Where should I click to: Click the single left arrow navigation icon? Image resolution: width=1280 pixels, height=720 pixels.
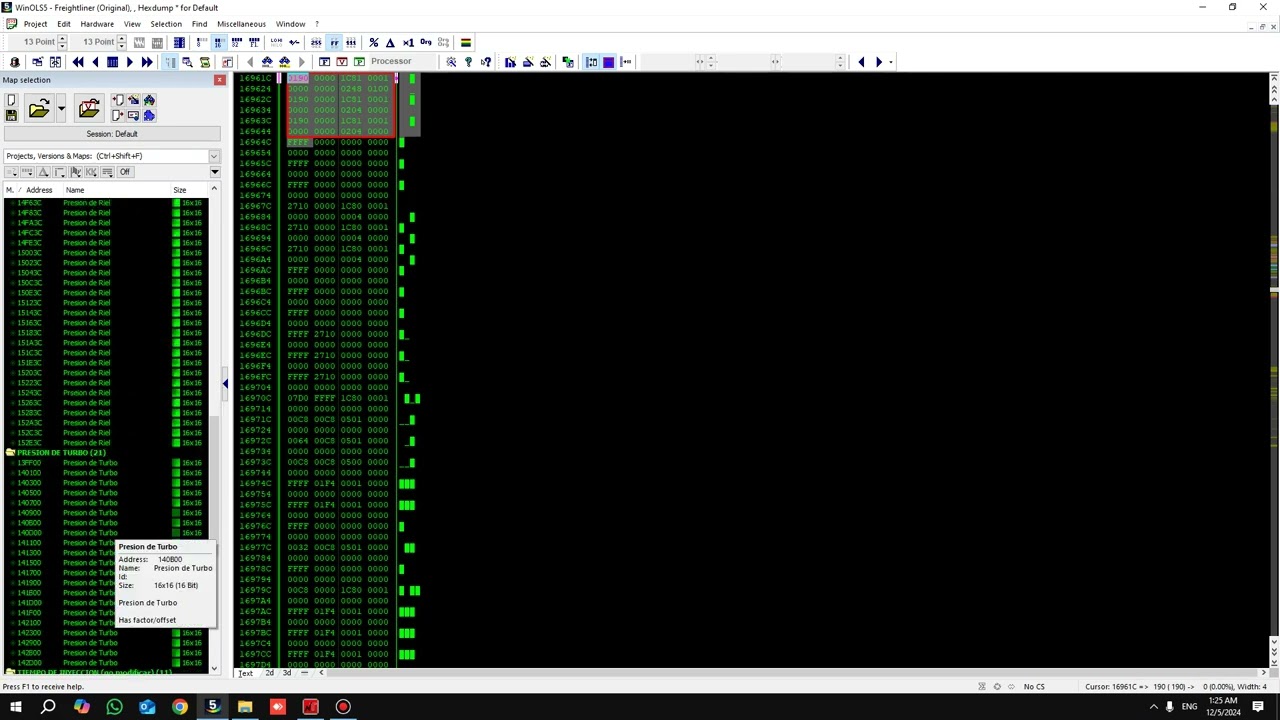click(95, 62)
